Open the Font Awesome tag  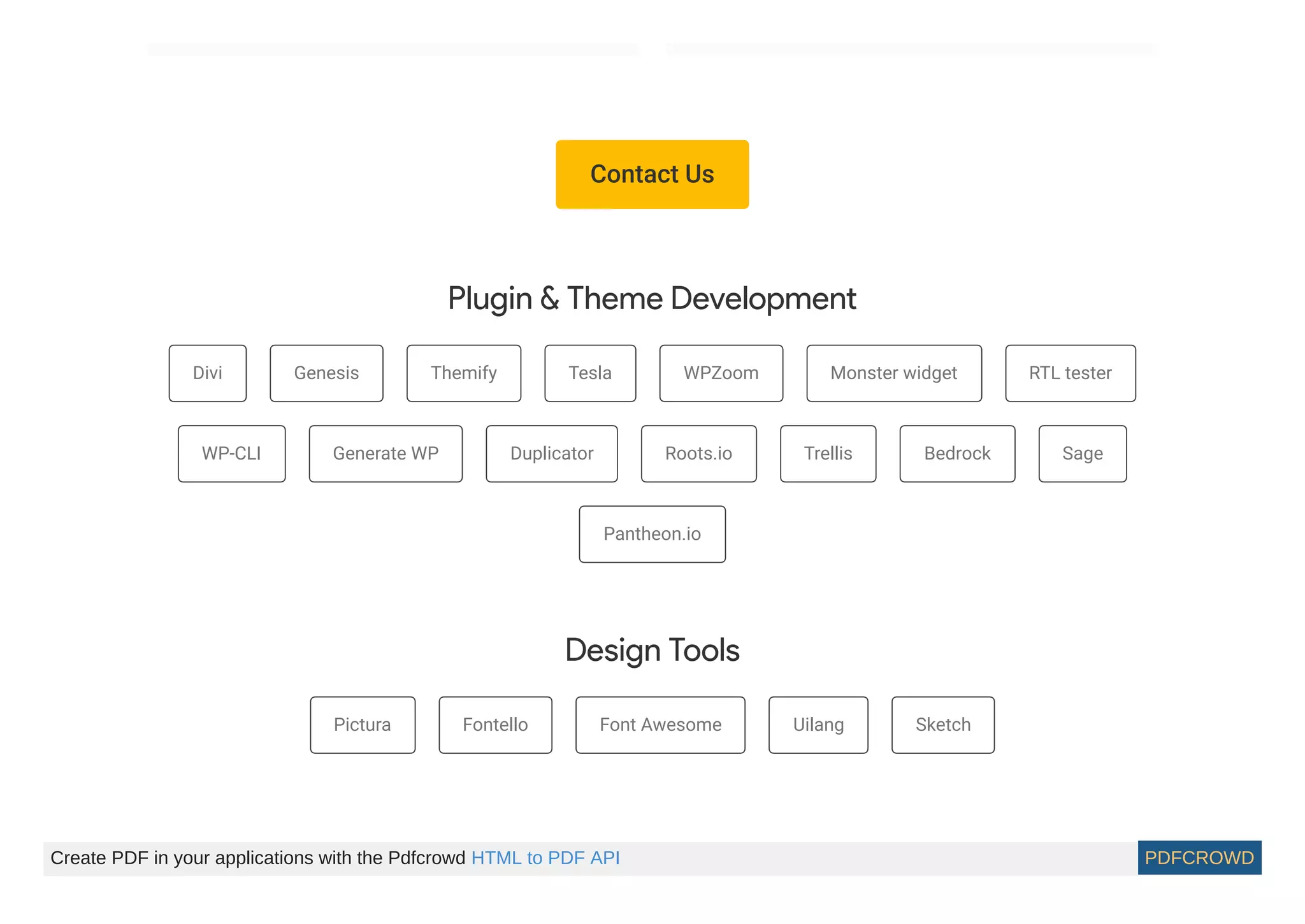(660, 725)
